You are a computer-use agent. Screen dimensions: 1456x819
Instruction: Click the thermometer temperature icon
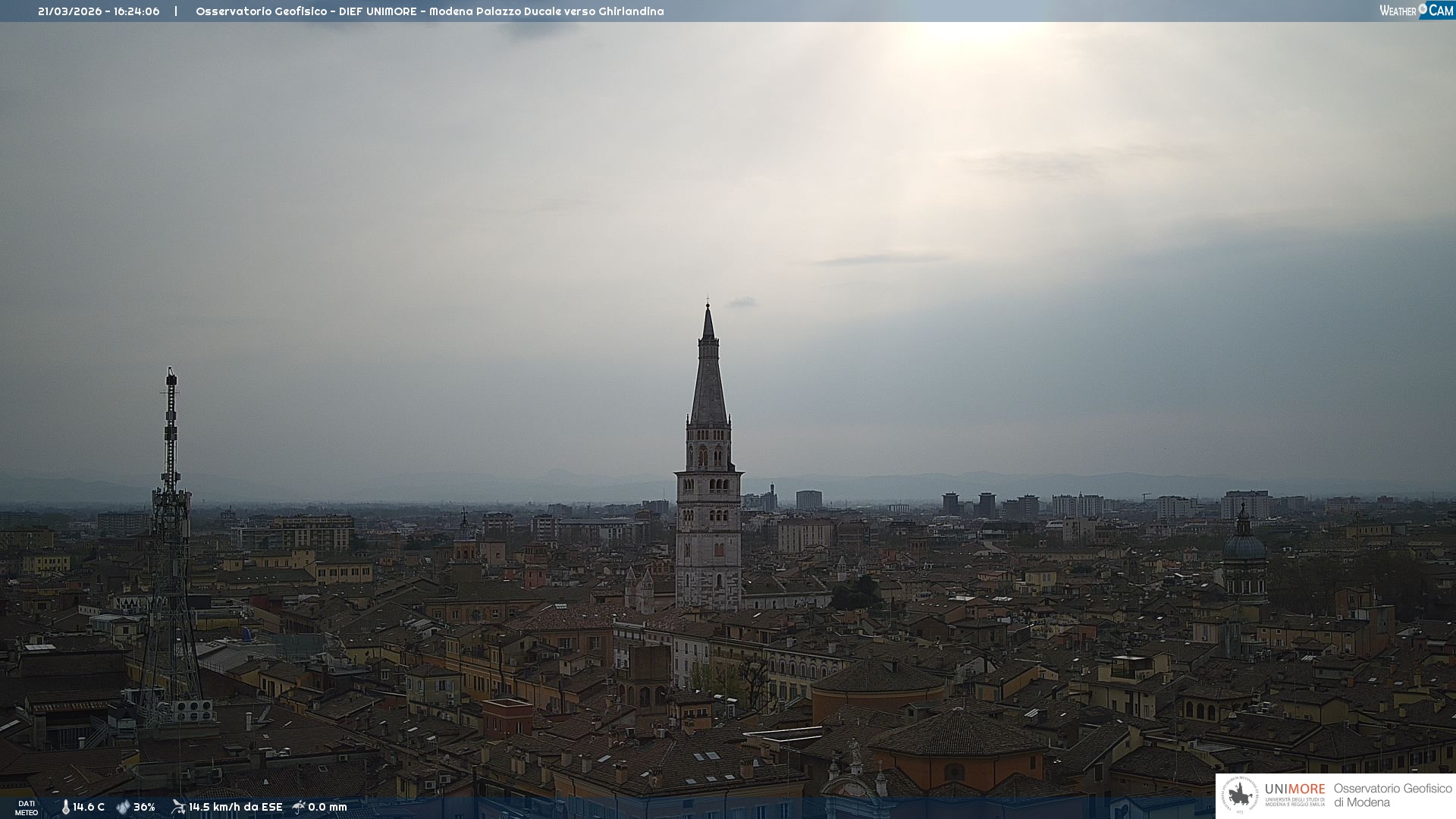pos(65,807)
